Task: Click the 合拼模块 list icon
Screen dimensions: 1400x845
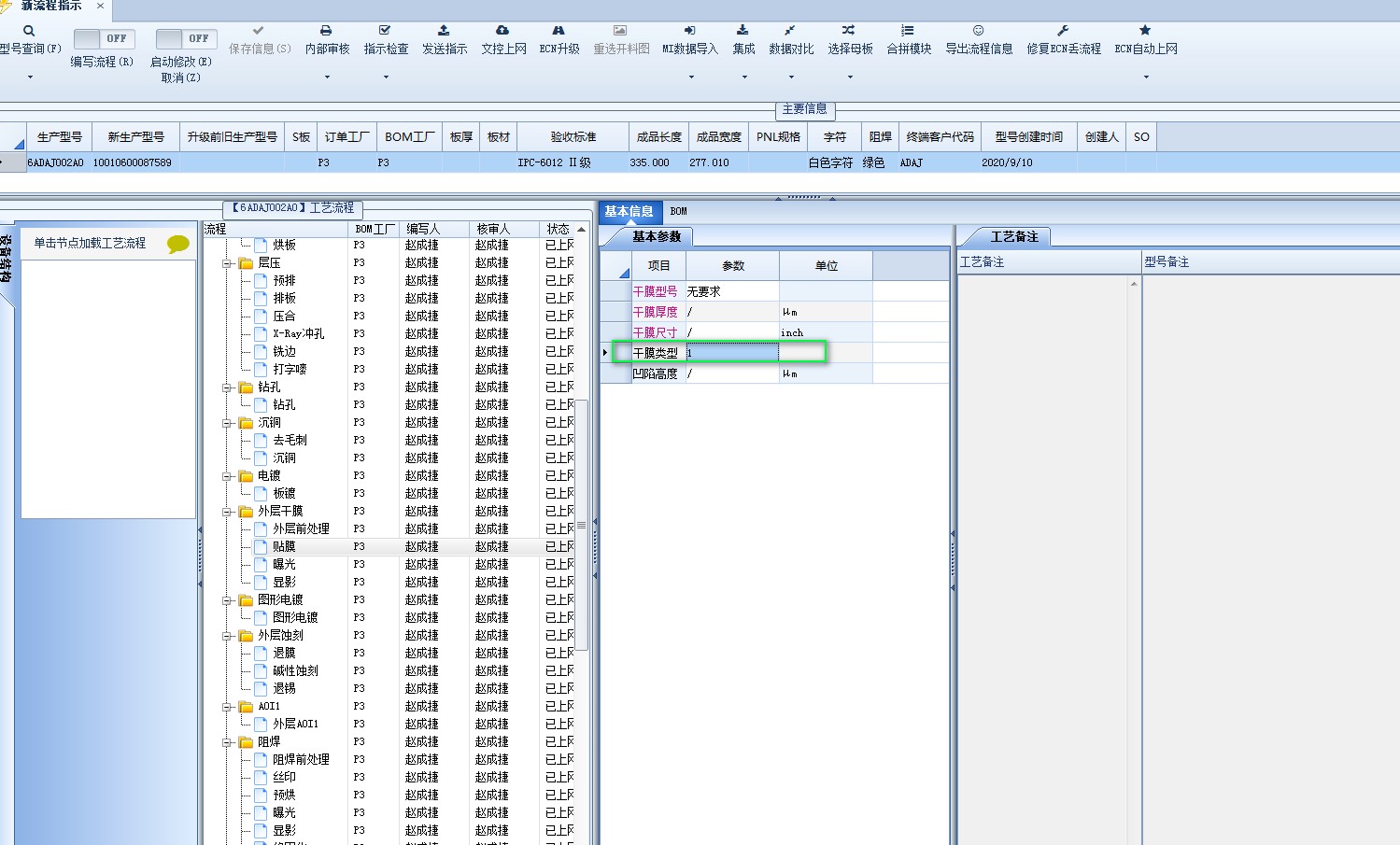Action: [x=908, y=31]
